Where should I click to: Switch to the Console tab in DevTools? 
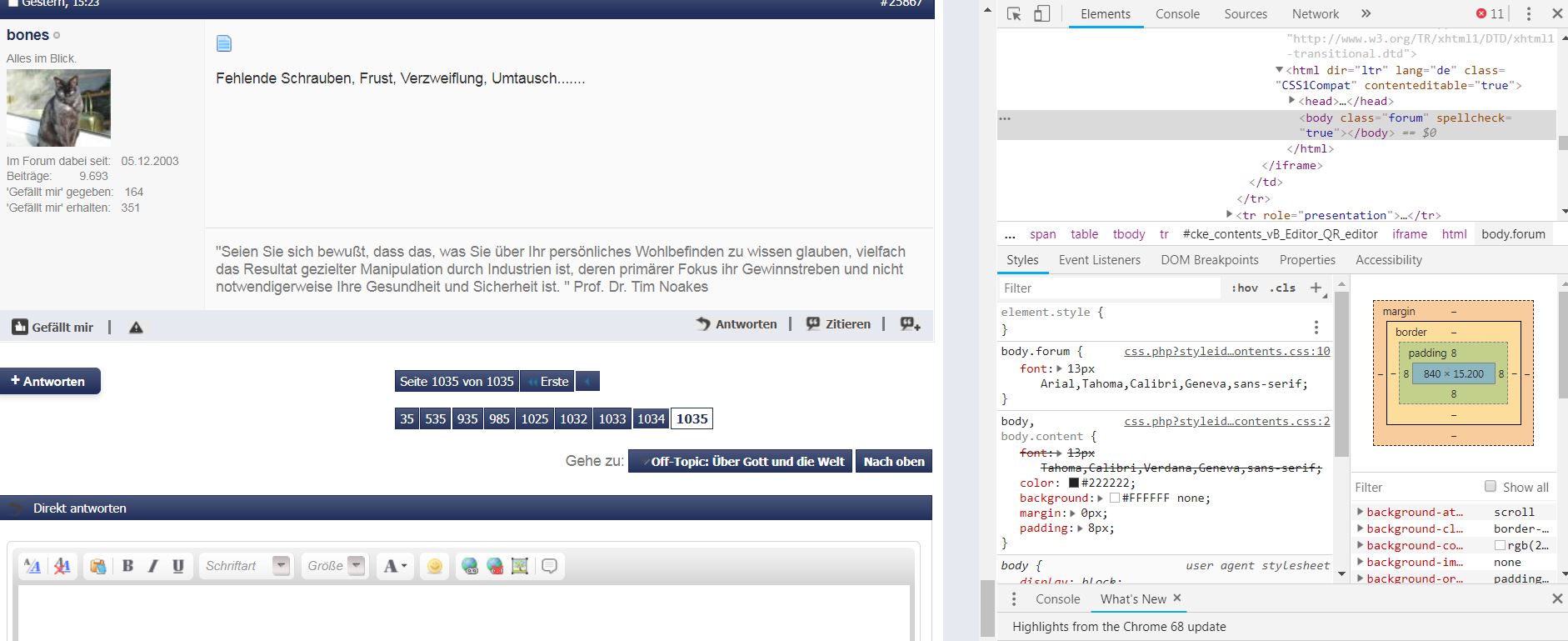pos(1177,14)
